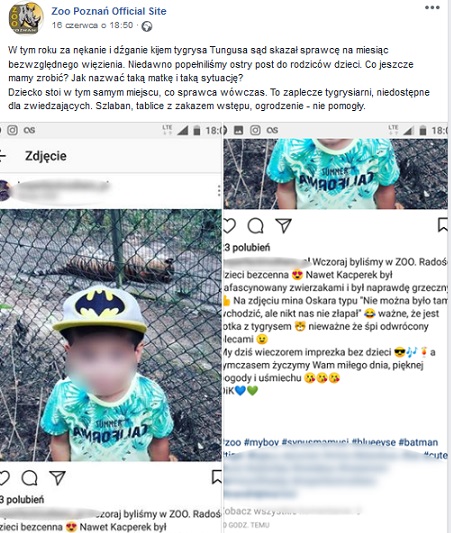Open the post timestamp 16 czerwca 18:50
This screenshot has height=533, width=451.
tap(92, 25)
